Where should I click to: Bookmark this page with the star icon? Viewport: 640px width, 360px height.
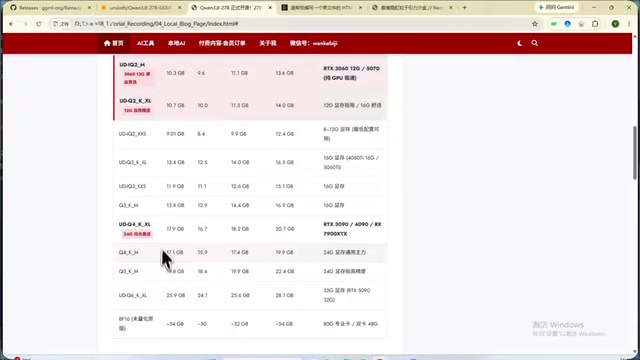pos(535,24)
